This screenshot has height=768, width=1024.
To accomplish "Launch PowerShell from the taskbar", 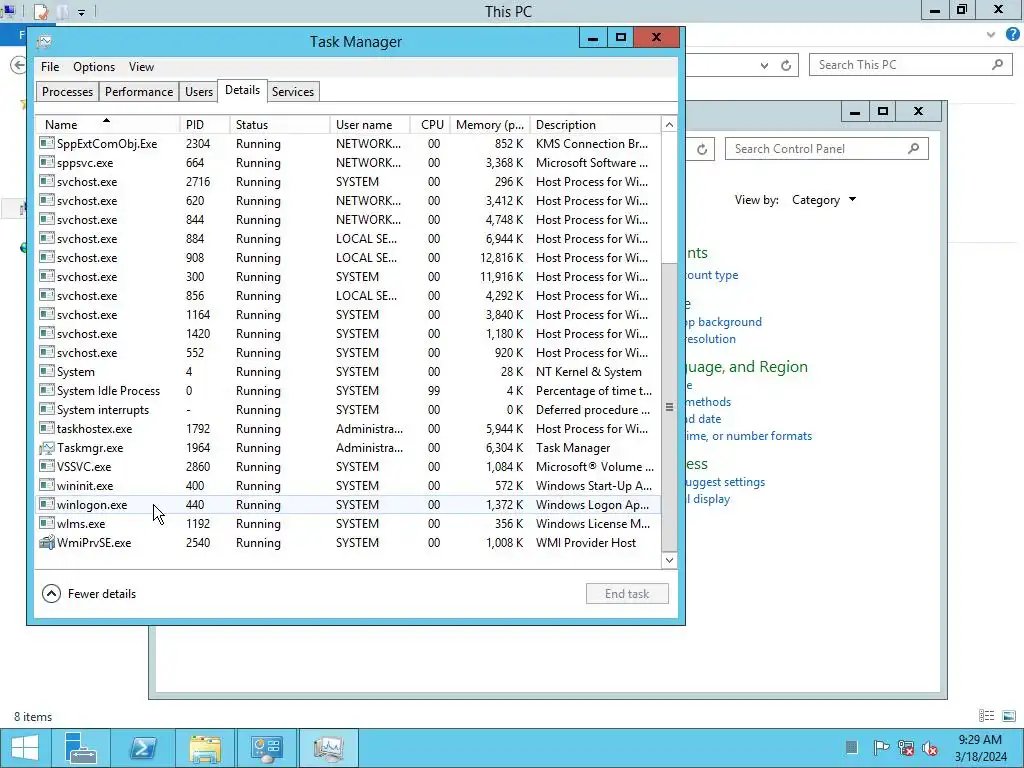I will 142,748.
